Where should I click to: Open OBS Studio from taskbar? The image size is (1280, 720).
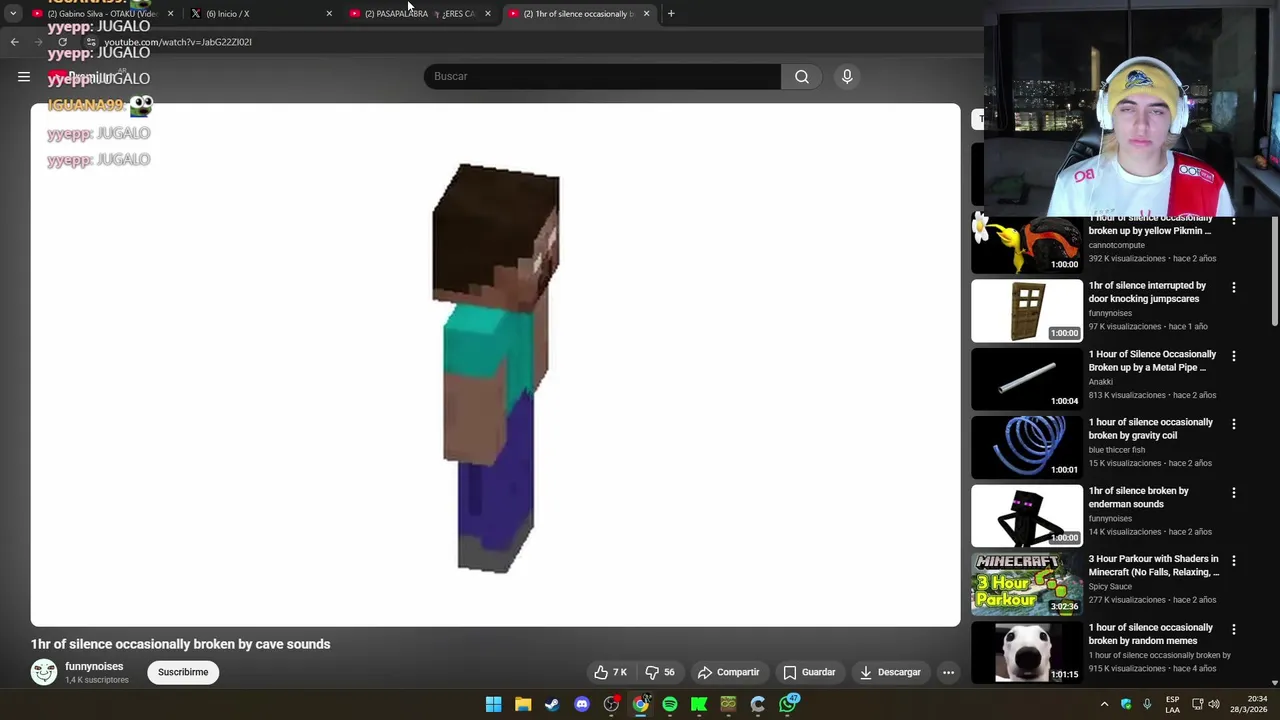click(611, 704)
